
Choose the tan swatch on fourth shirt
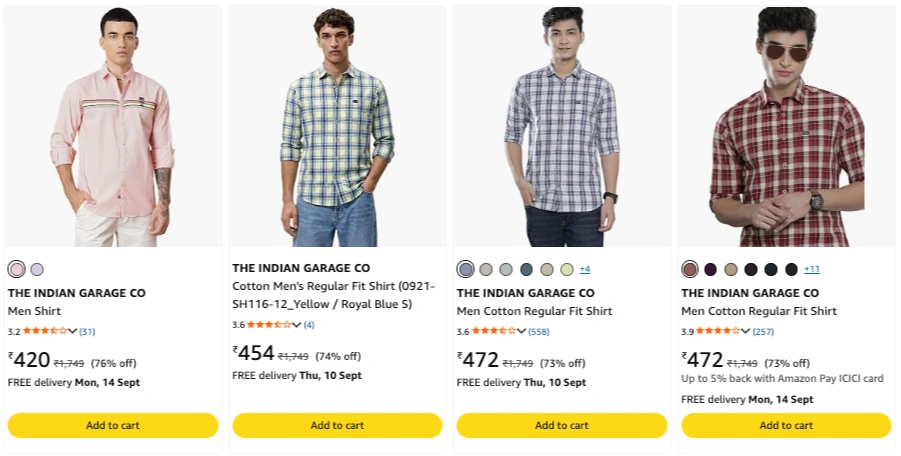pos(731,269)
